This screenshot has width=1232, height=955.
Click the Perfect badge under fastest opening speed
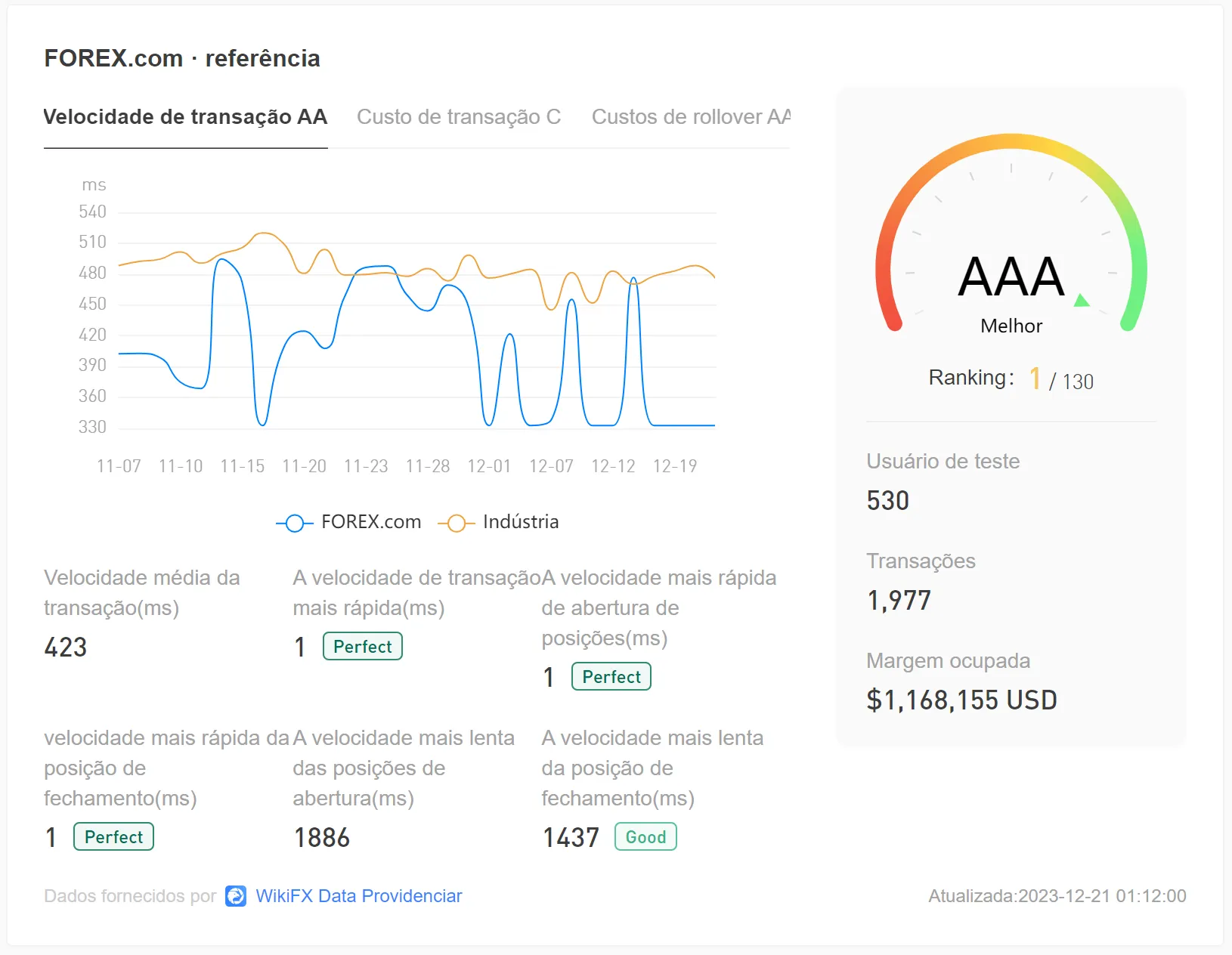tap(611, 677)
